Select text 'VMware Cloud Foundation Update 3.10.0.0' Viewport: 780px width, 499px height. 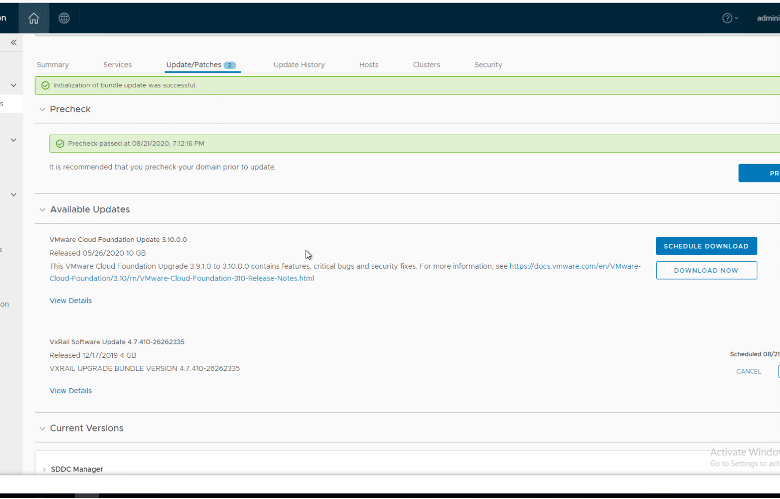point(118,240)
